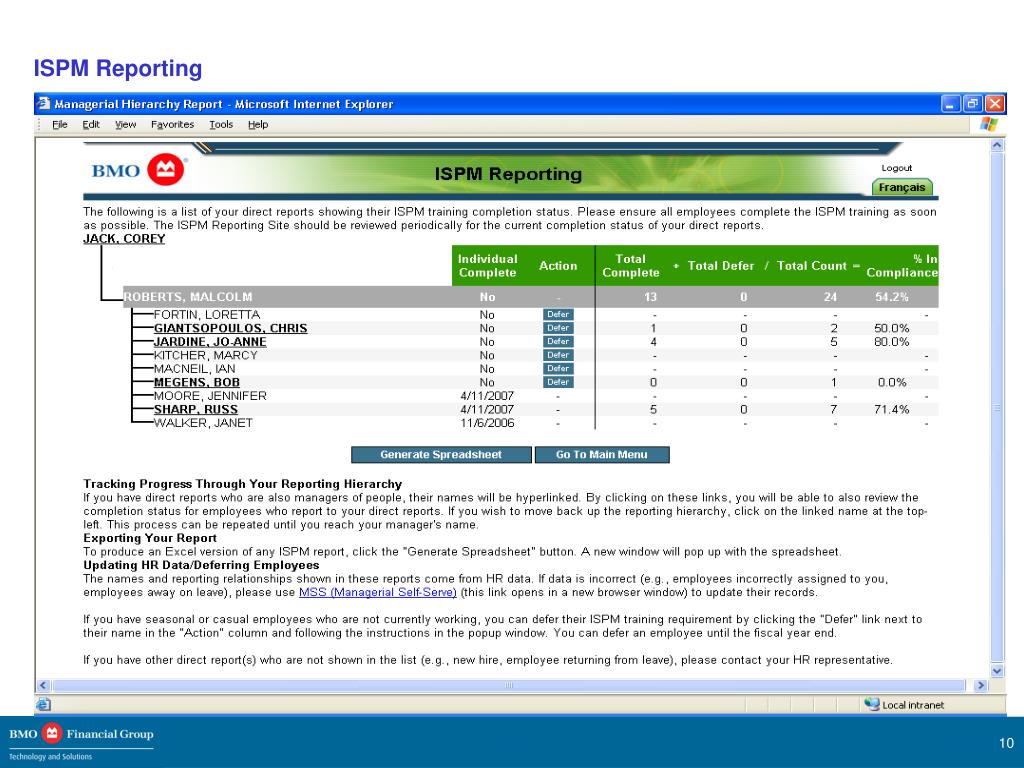The width and height of the screenshot is (1024, 768).
Task: Click the Action column header
Action: 558,266
